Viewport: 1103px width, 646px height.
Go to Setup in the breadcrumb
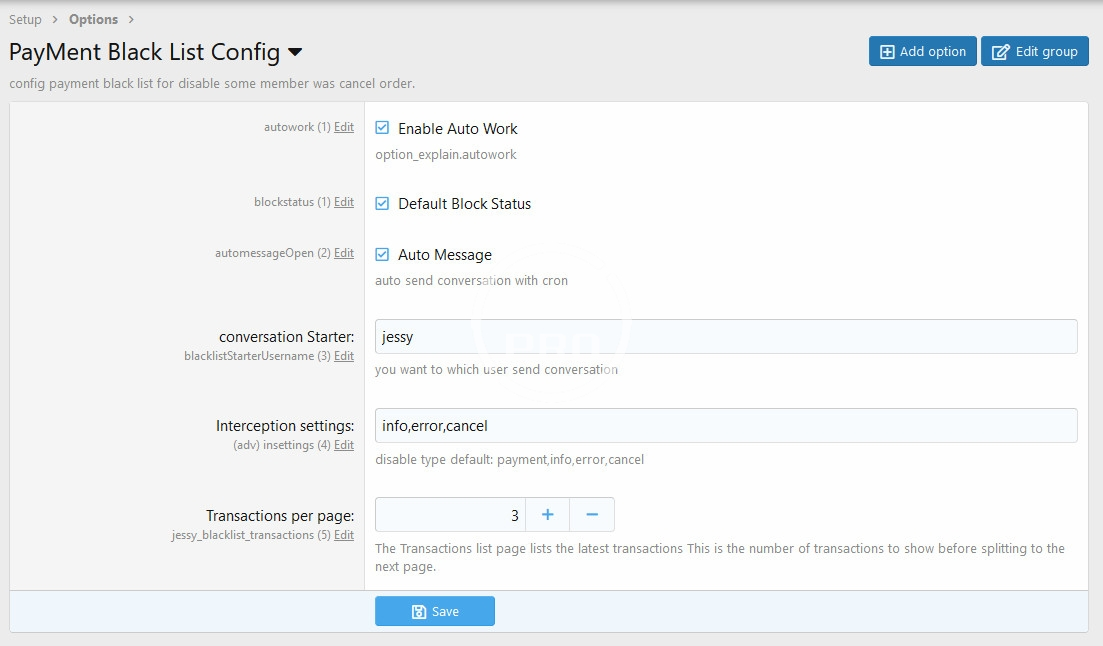(26, 19)
